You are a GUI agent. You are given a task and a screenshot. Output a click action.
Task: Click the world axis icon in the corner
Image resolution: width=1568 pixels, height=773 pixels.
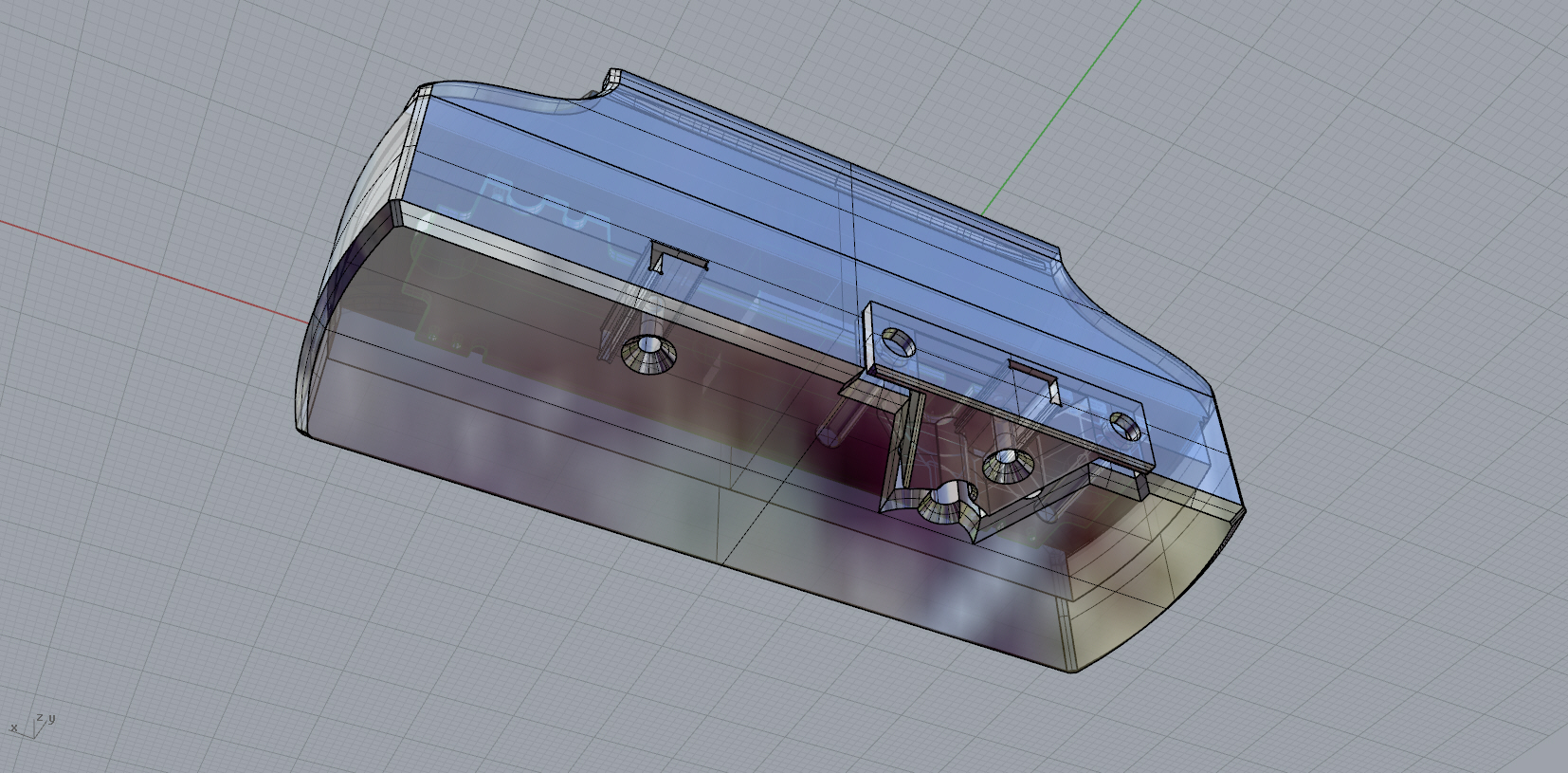33,726
